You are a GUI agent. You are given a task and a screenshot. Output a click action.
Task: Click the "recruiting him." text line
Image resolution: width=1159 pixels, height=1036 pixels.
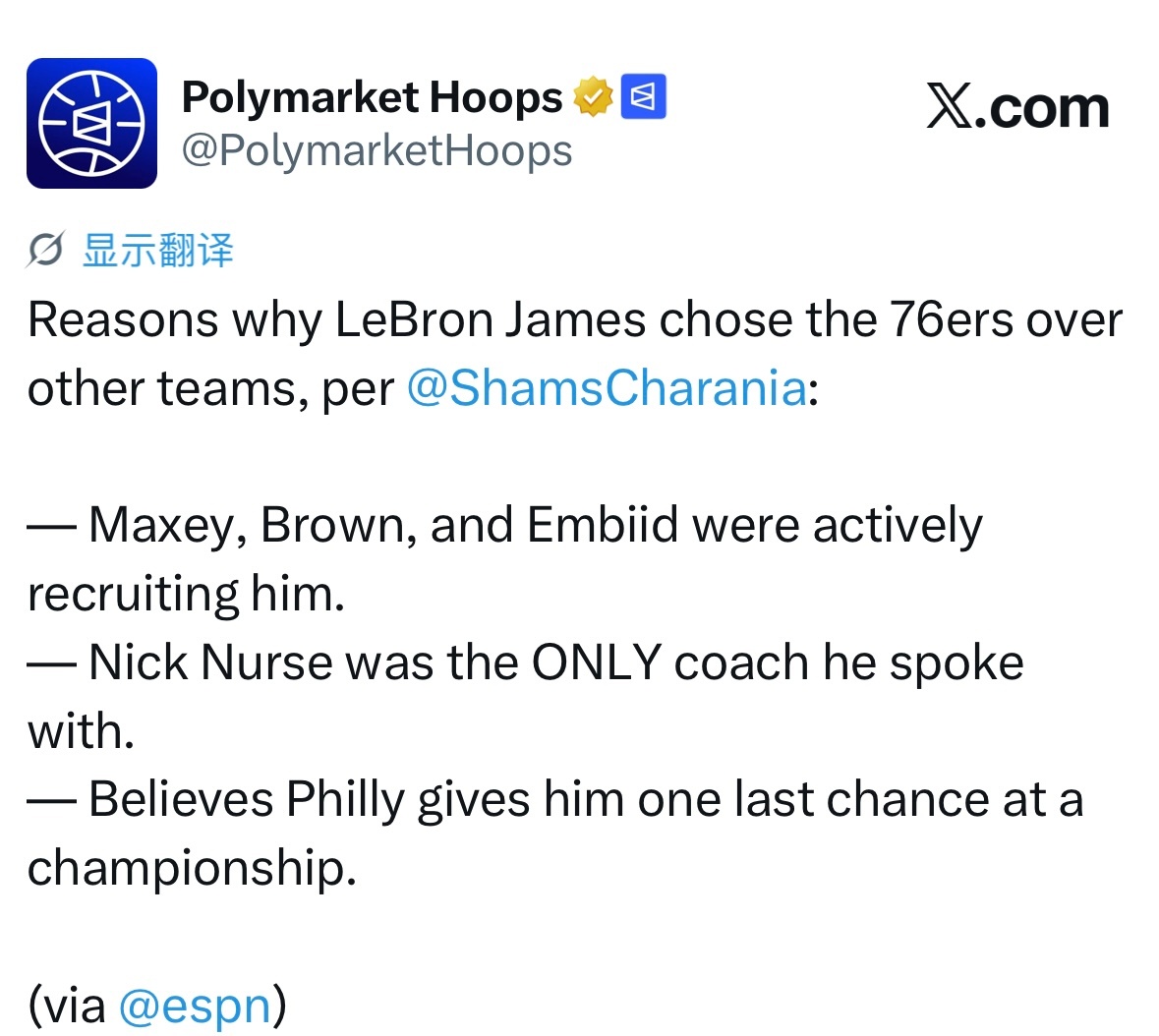pos(186,594)
